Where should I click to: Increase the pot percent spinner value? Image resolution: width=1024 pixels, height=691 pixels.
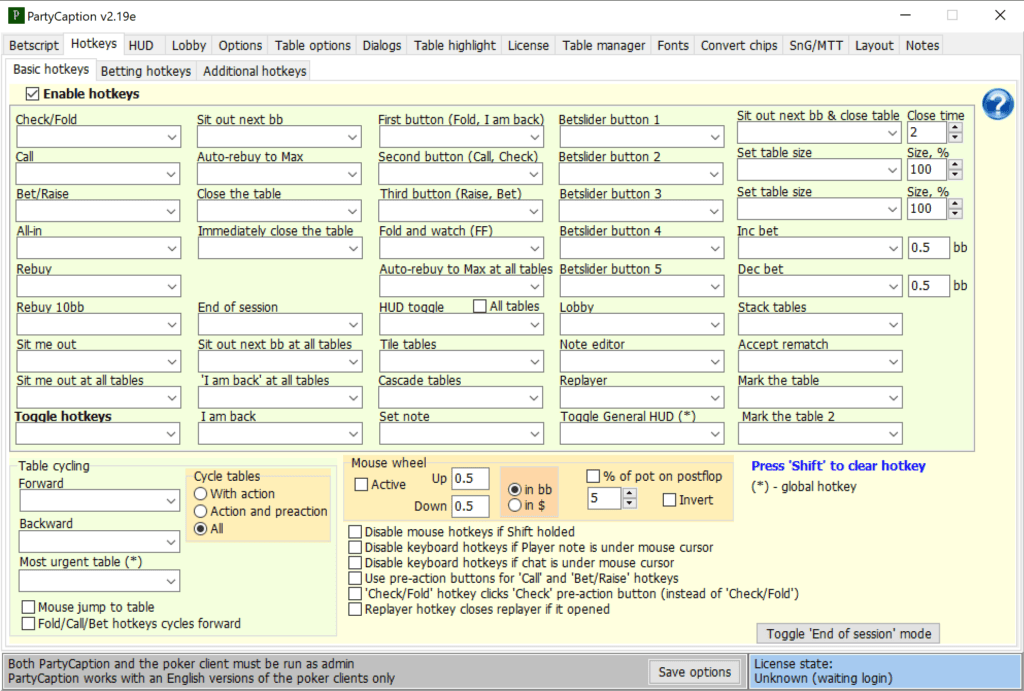tap(630, 494)
